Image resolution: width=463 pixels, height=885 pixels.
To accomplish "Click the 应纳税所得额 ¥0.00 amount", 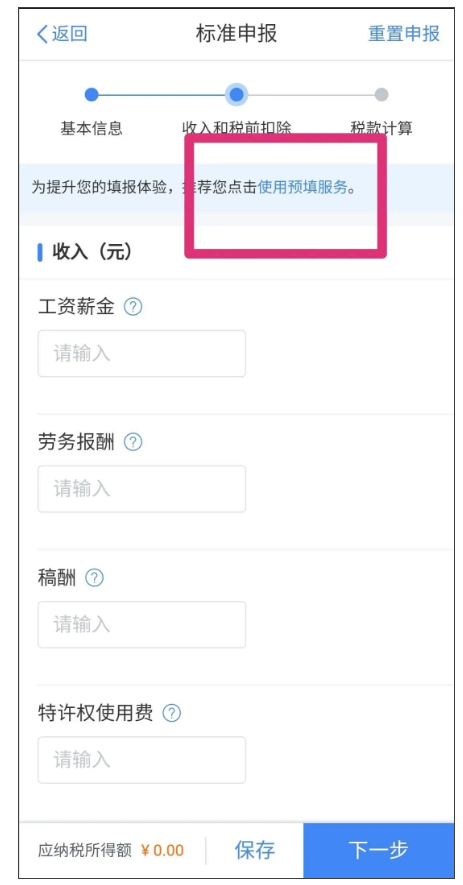I will click(x=162, y=851).
